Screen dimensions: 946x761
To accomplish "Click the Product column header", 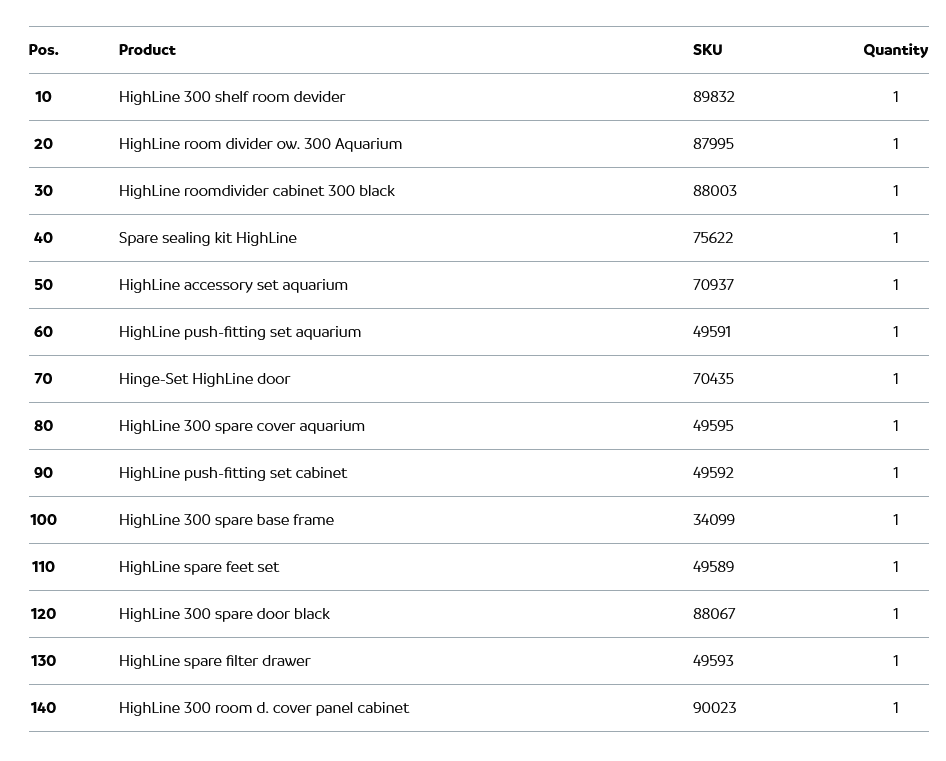I will [147, 50].
